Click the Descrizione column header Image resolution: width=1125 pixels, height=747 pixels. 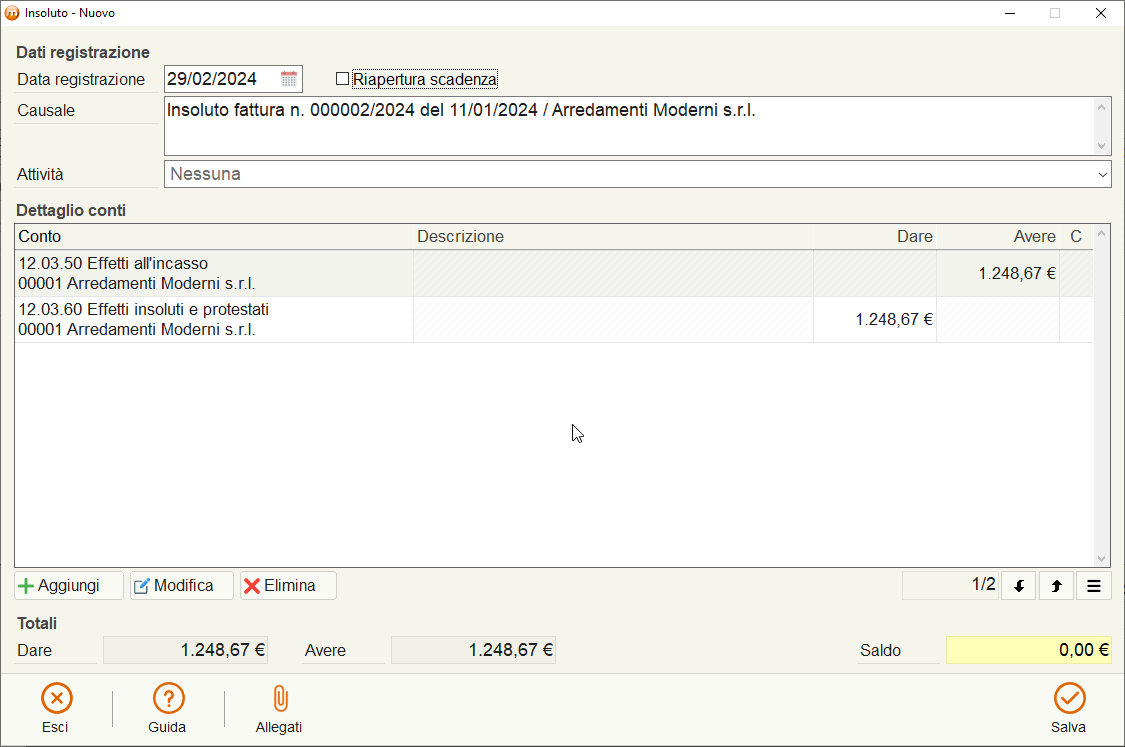(613, 237)
